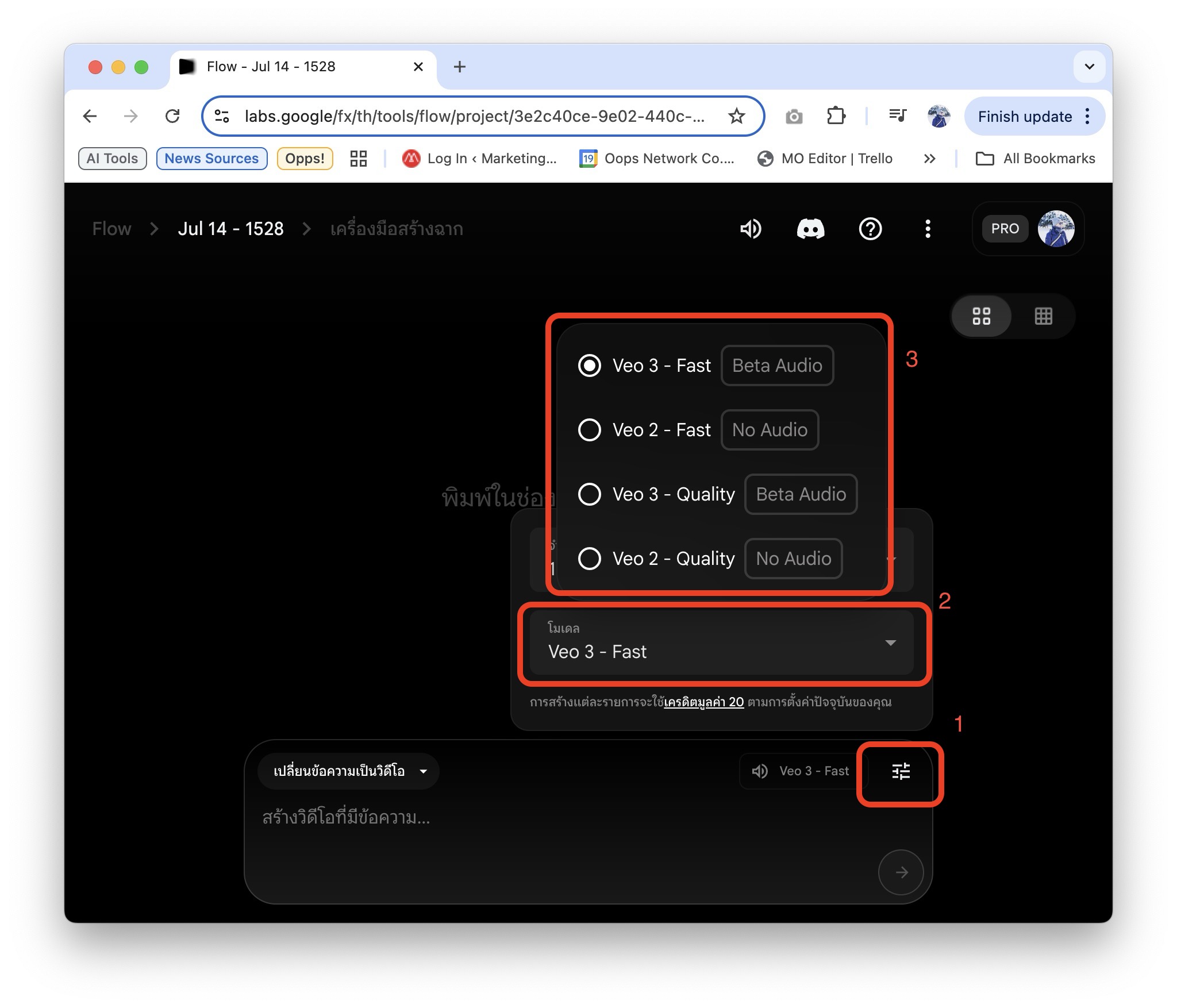Click the browser back arrow
This screenshot has height=1008, width=1177.
point(90,117)
